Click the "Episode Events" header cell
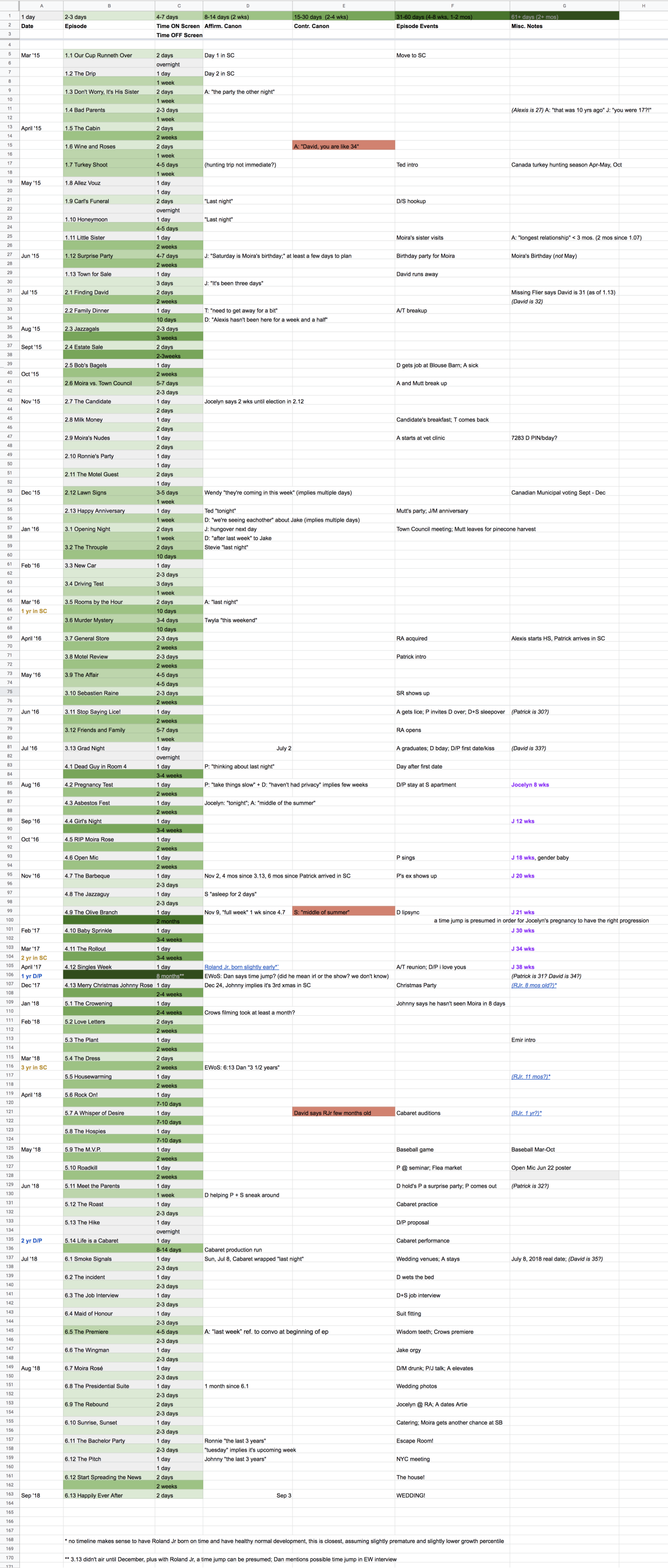Viewport: 668px width, 1568px height. [x=452, y=26]
